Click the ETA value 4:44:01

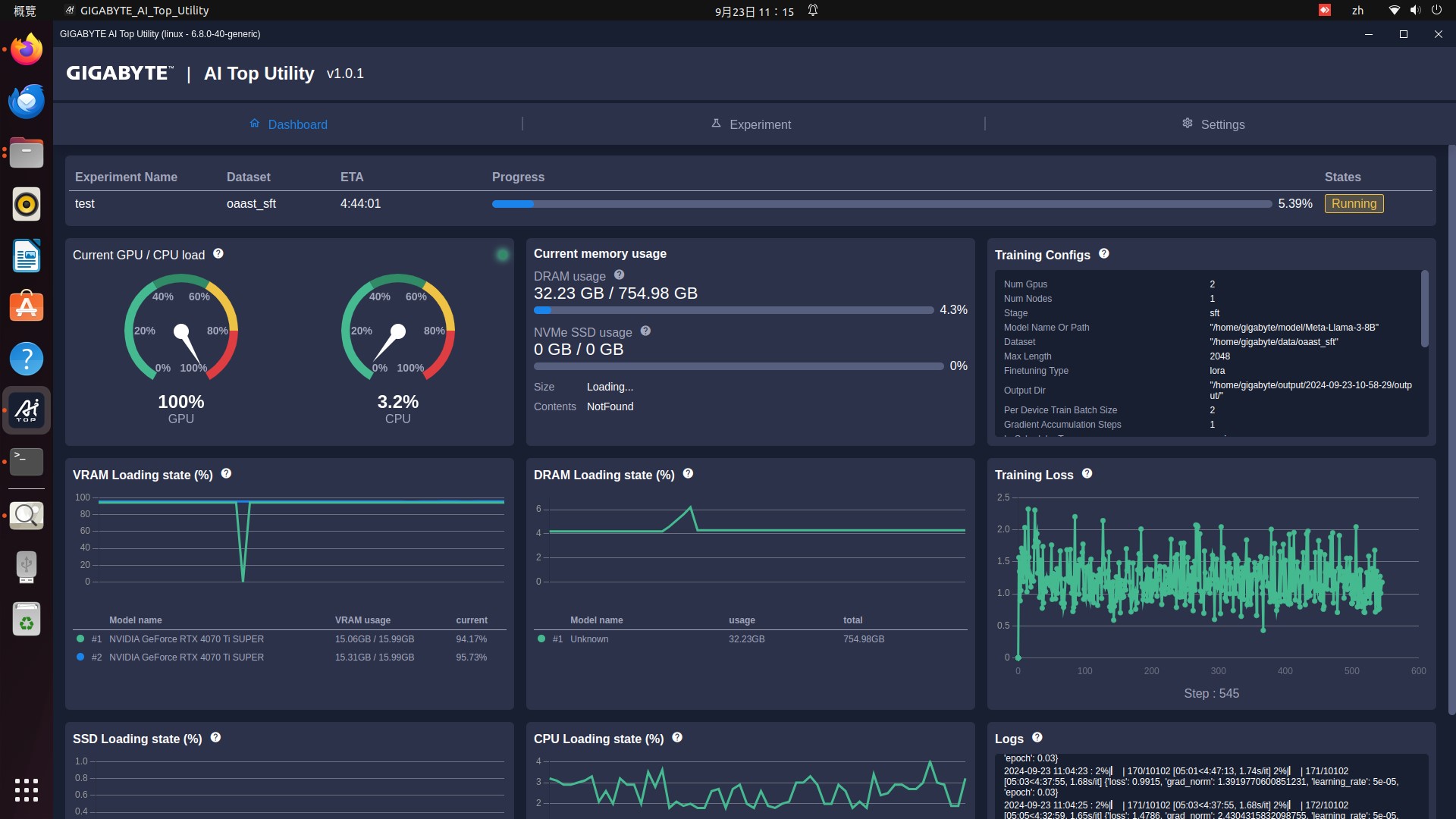coord(360,203)
